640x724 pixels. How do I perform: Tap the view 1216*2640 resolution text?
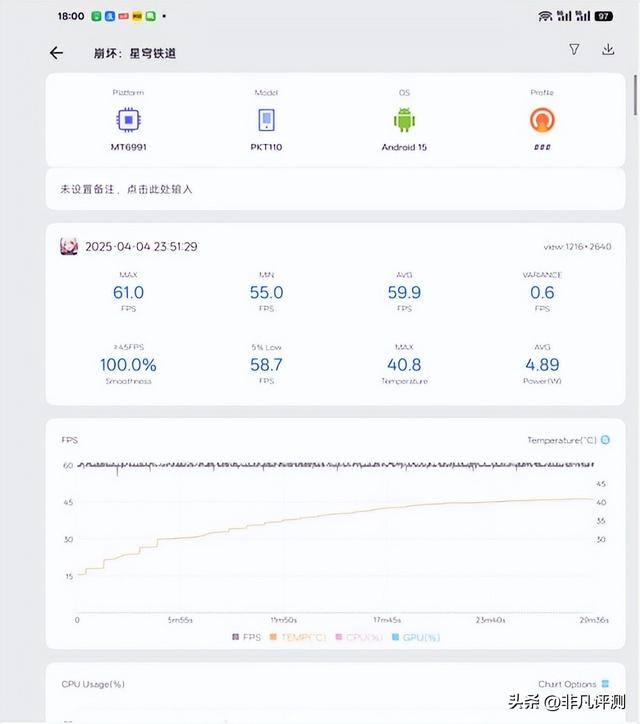577,247
